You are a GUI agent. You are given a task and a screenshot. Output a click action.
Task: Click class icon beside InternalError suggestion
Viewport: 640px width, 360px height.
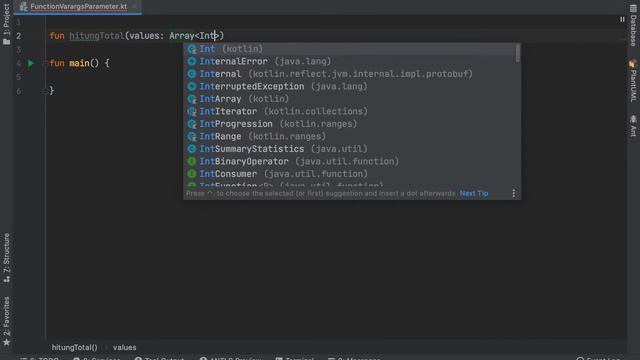192,61
